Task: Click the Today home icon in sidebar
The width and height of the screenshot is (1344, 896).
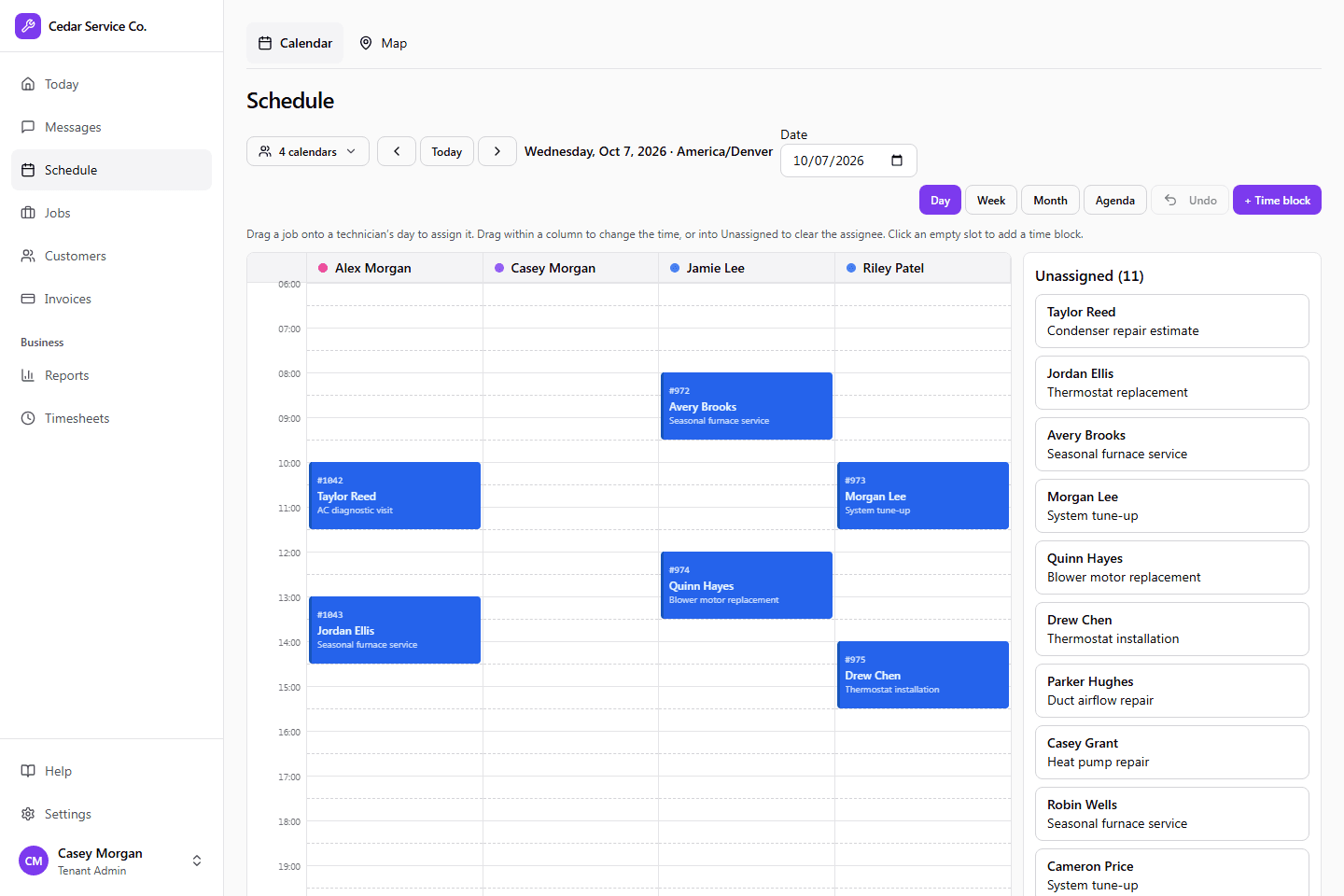Action: 28,84
